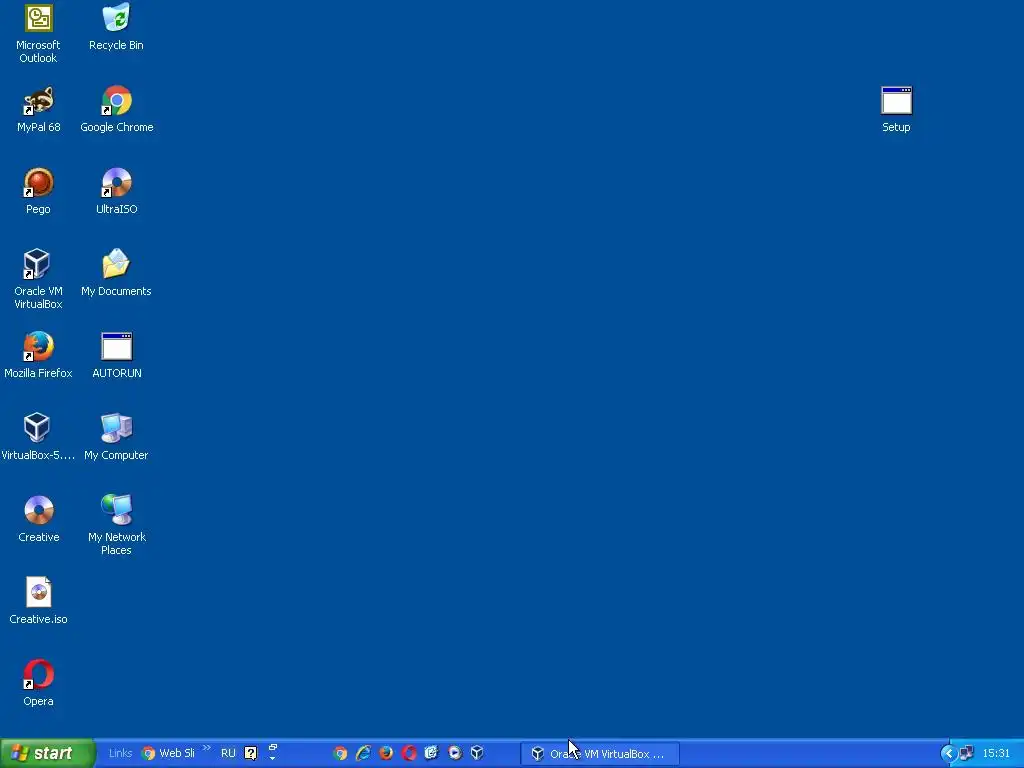Launch Chrome from Quick Launch bar
The height and width of the screenshot is (768, 1024).
pyautogui.click(x=340, y=753)
